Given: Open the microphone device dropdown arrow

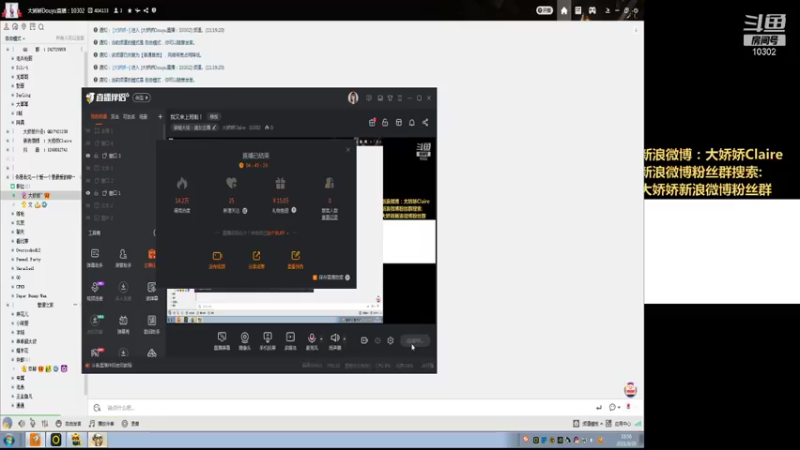Looking at the screenshot, I should click(321, 339).
